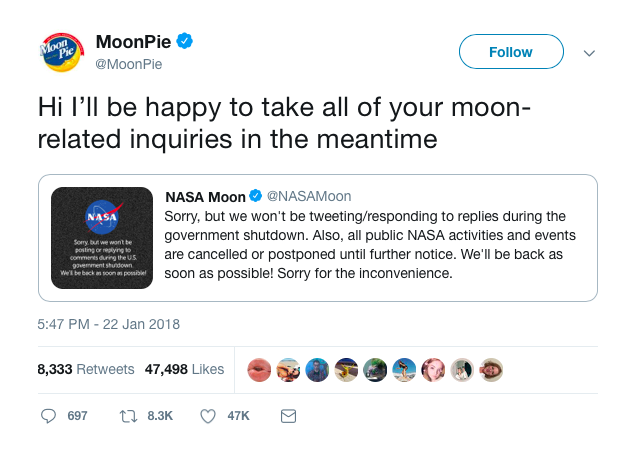The width and height of the screenshot is (636, 450).
Task: Expand the tweet options chevron menu
Action: [589, 53]
